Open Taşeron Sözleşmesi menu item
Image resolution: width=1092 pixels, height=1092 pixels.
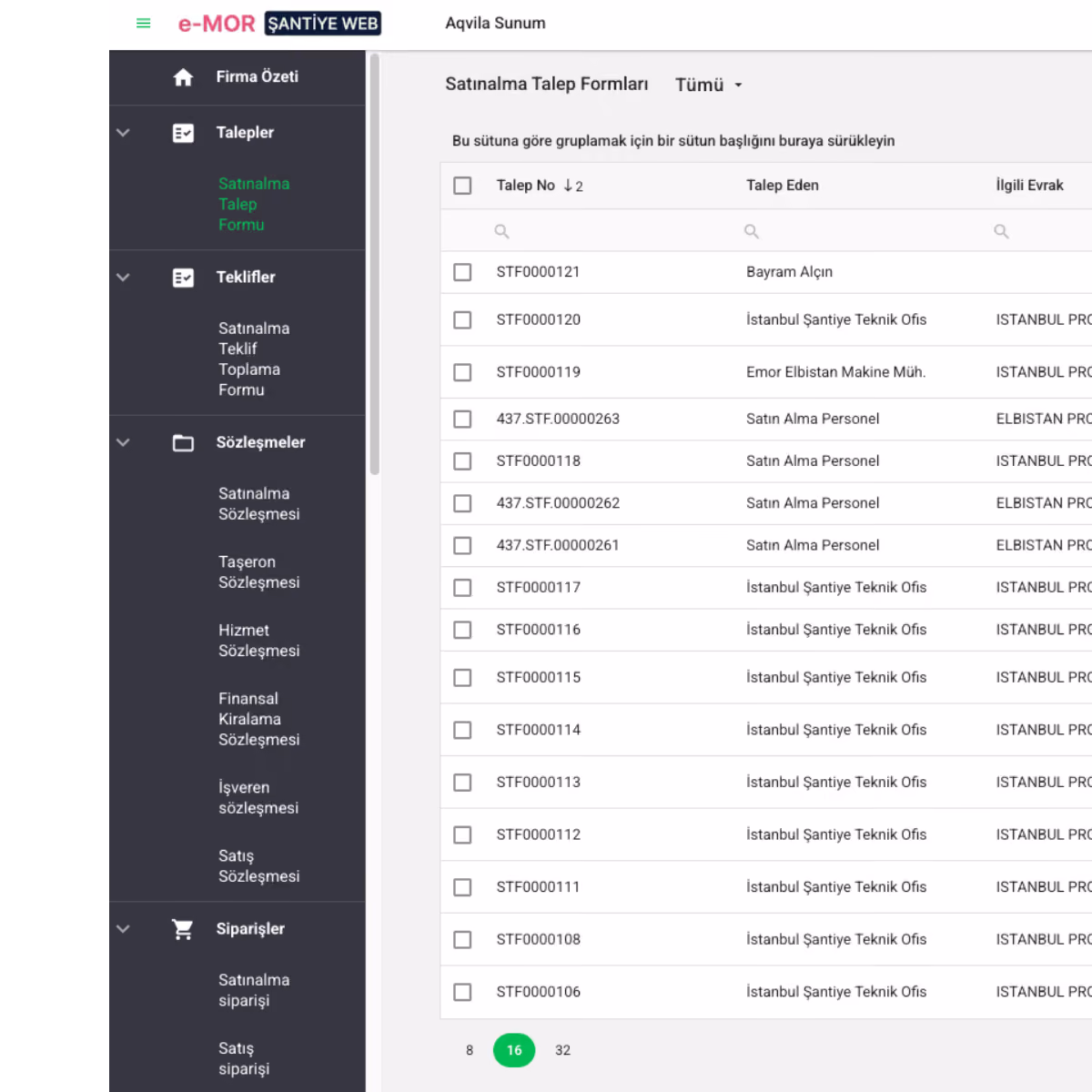[x=258, y=571]
